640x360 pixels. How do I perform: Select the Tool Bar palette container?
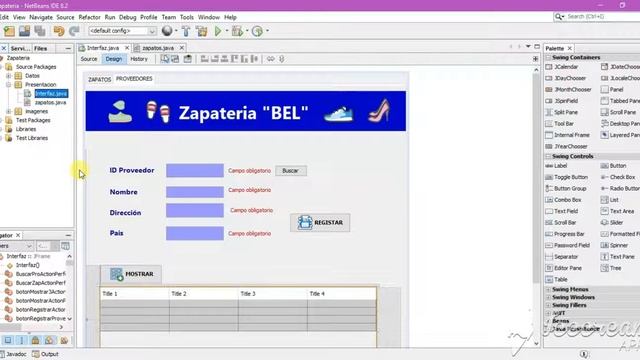560,123
